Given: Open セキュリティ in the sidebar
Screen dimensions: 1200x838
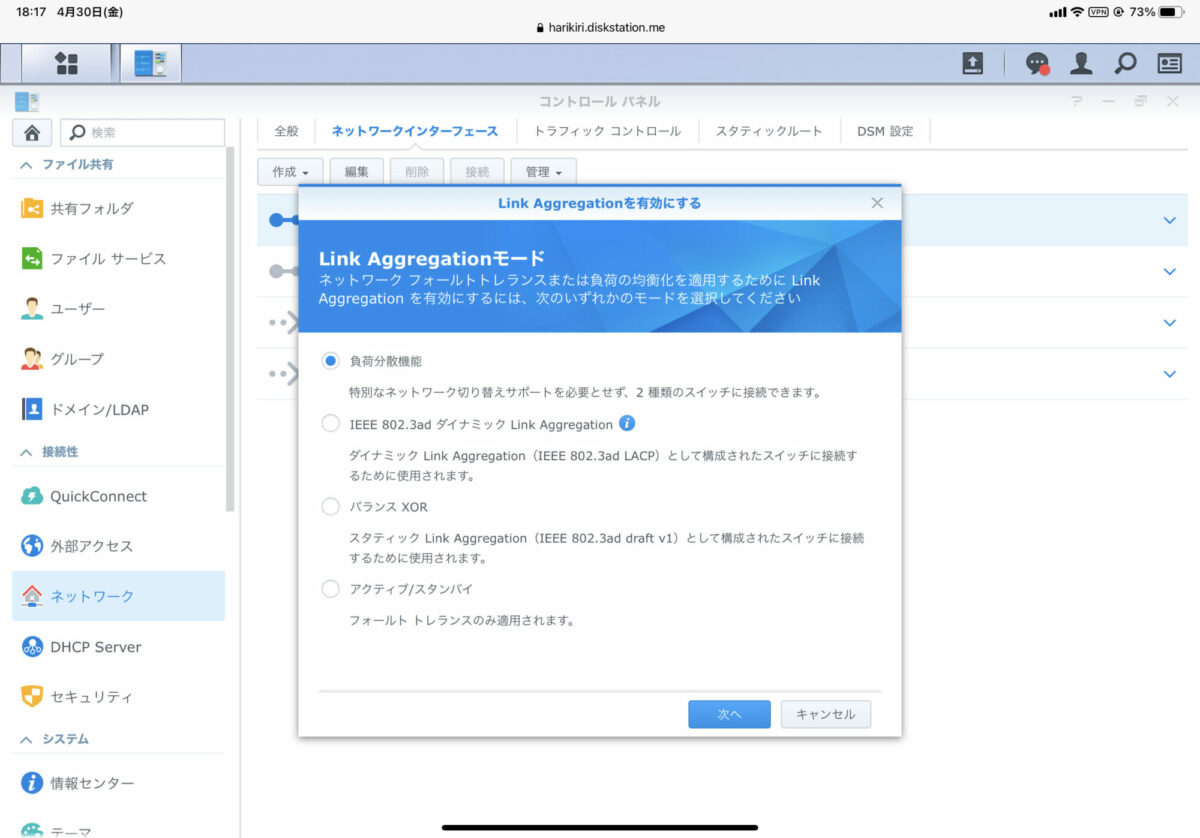Looking at the screenshot, I should (x=118, y=697).
